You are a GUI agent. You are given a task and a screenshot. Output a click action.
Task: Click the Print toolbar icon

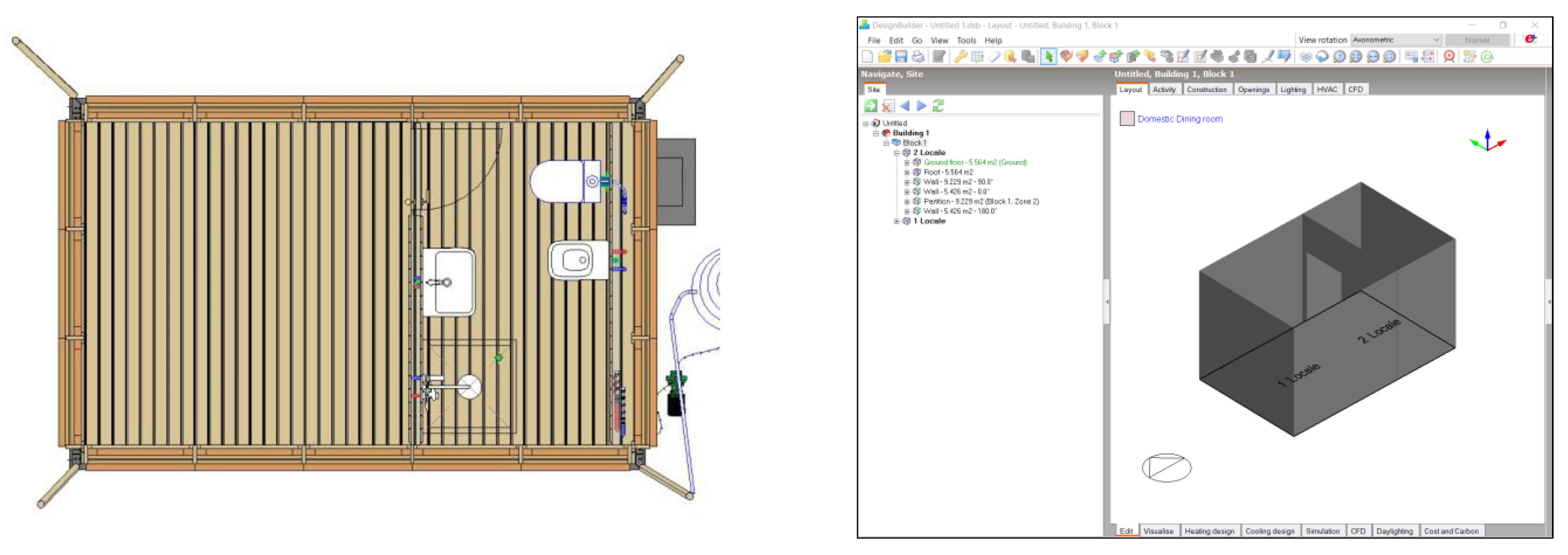(x=918, y=57)
